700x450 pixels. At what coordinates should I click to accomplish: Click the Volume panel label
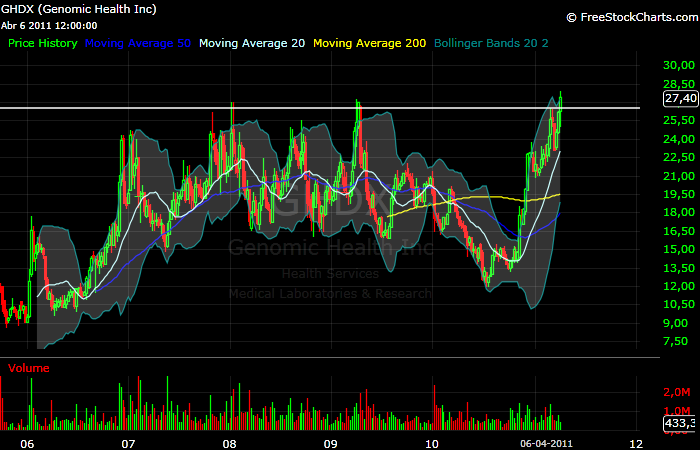(x=29, y=368)
